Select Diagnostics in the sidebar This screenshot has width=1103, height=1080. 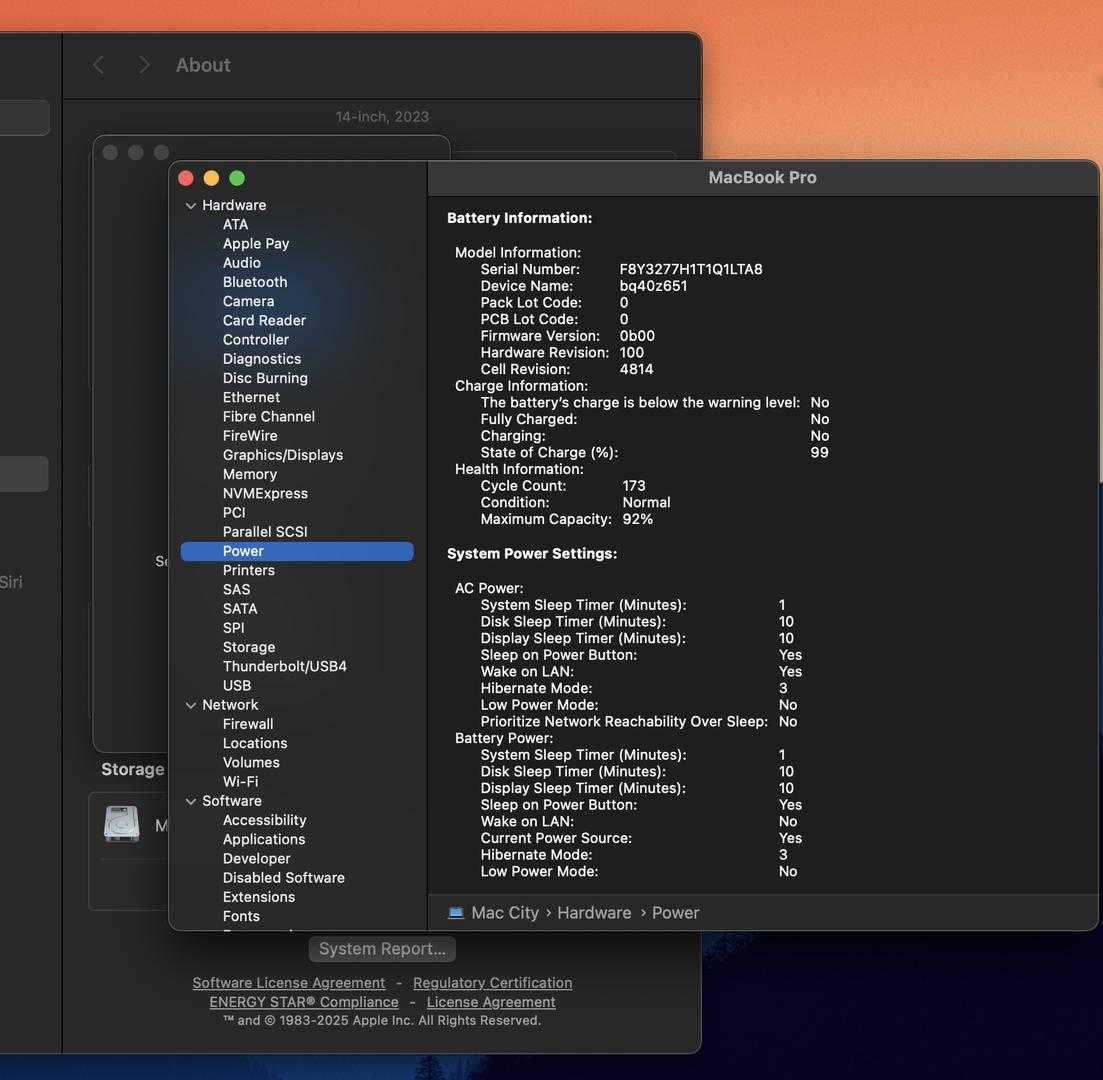pos(262,359)
